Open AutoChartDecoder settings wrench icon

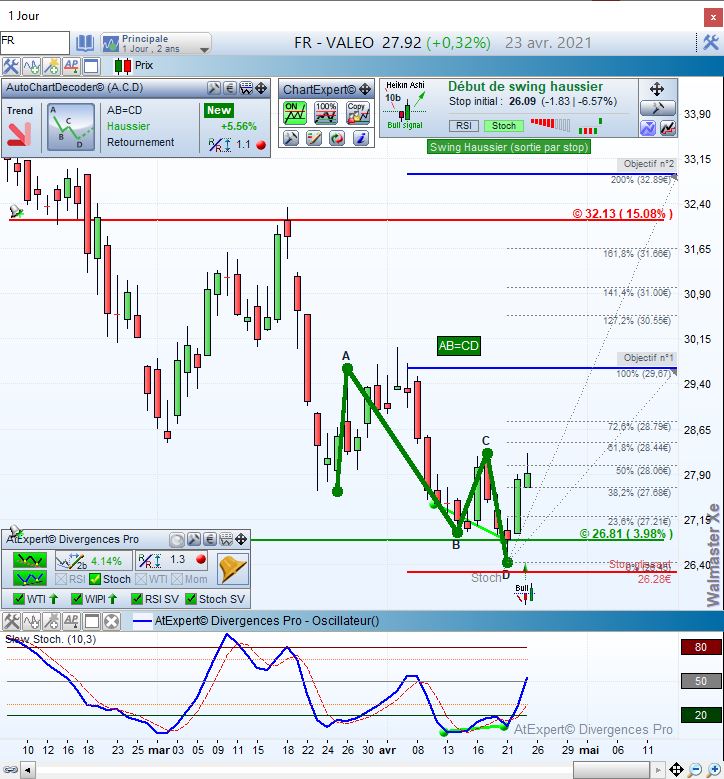214,88
